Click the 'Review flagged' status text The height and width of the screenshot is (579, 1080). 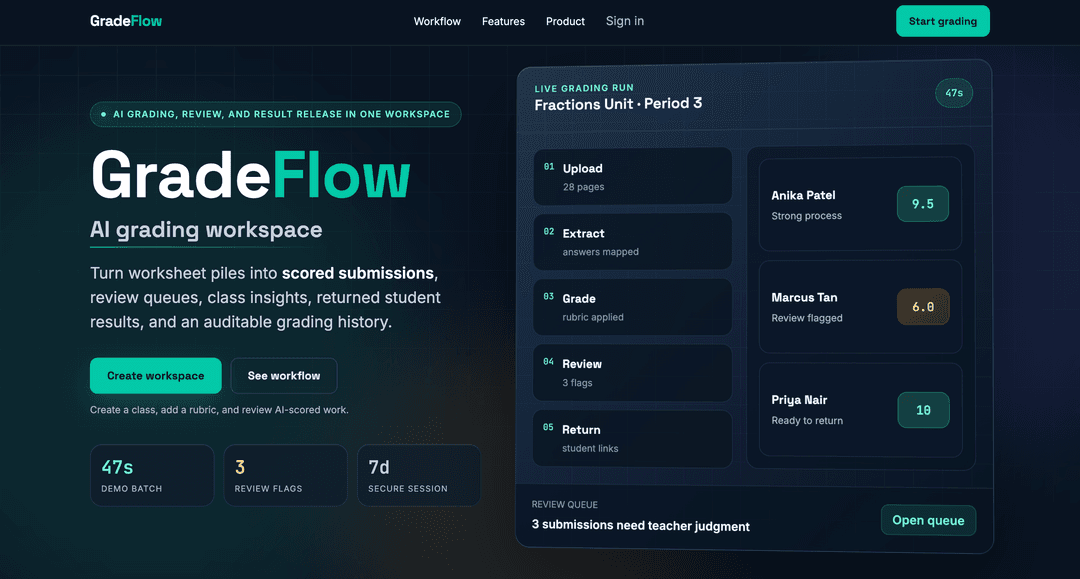pos(807,318)
